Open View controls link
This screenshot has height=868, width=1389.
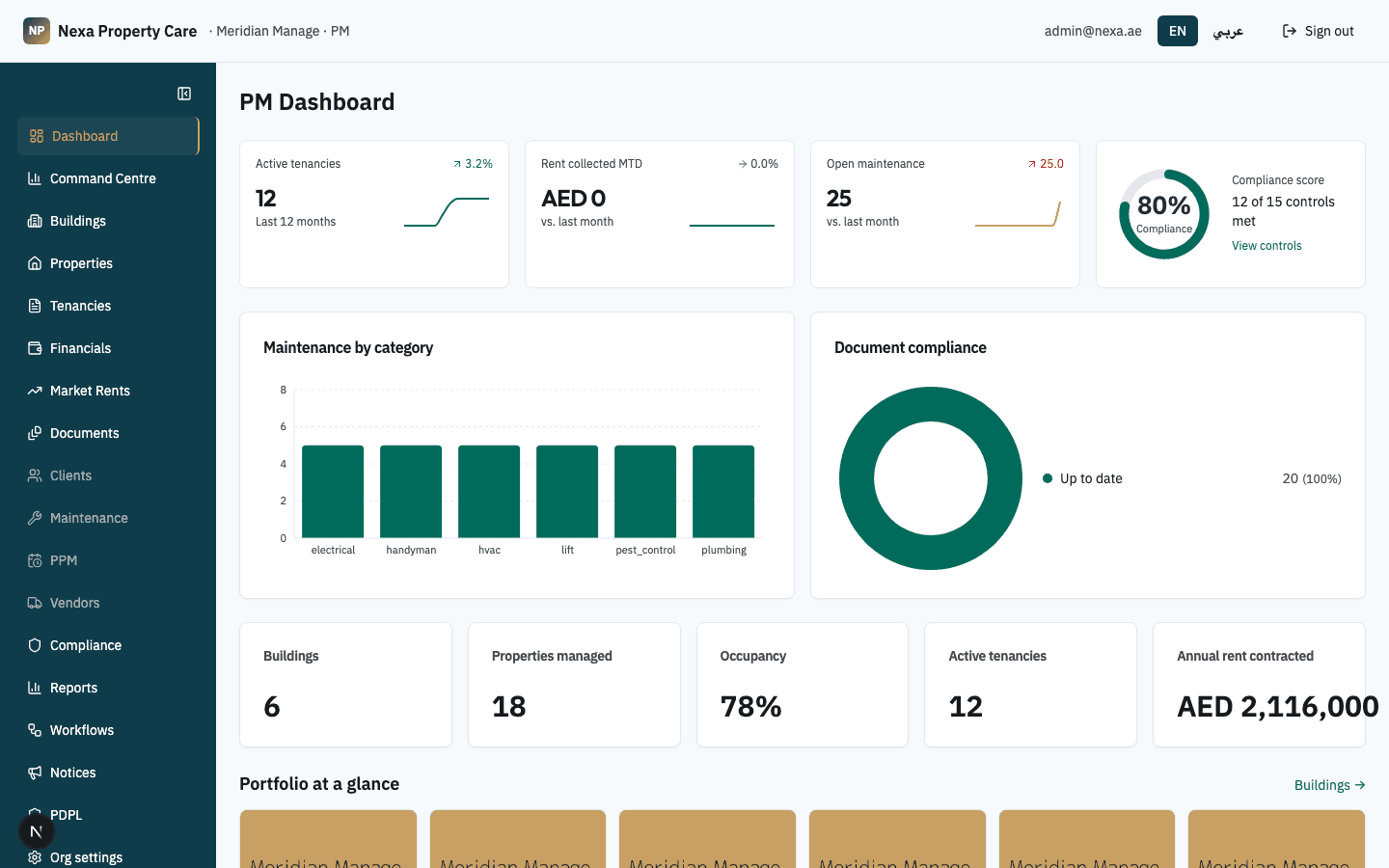pos(1266,246)
